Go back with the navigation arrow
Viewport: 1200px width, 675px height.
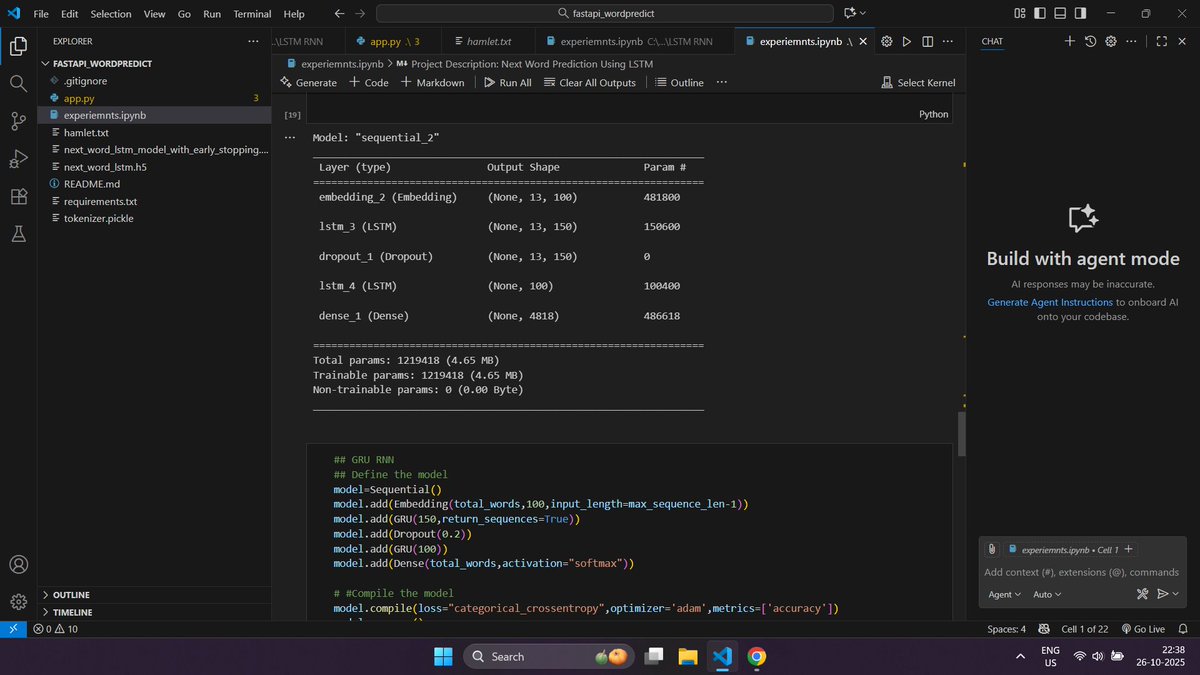[x=339, y=14]
